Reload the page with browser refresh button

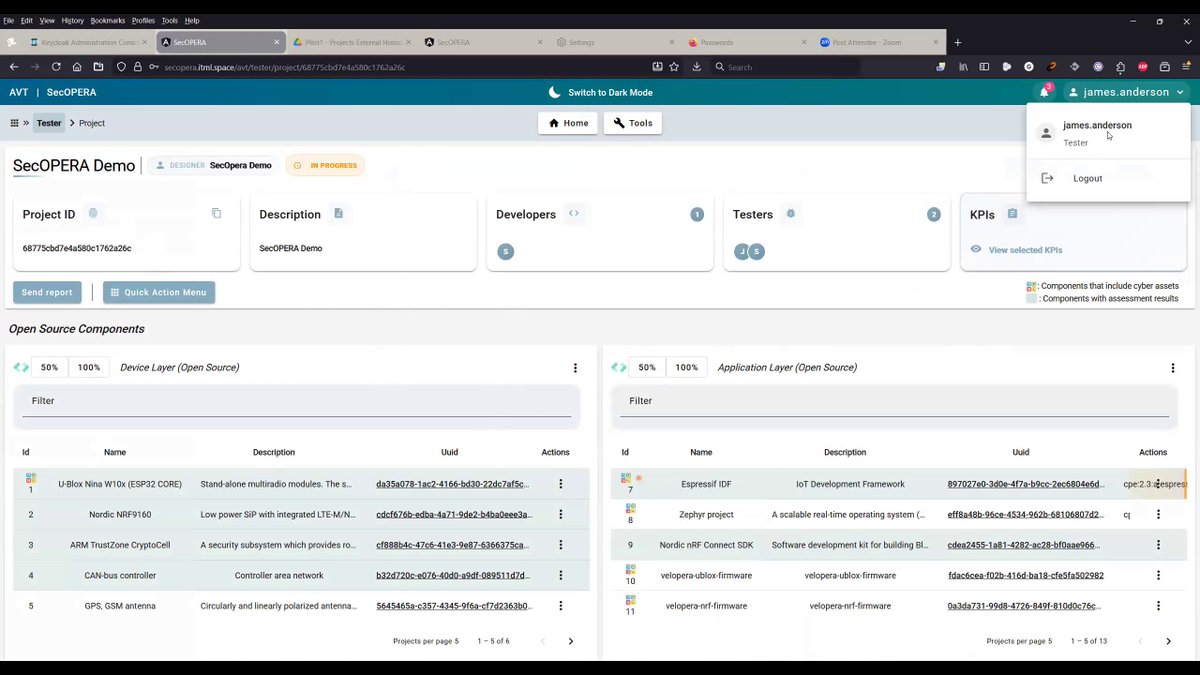pyautogui.click(x=56, y=67)
